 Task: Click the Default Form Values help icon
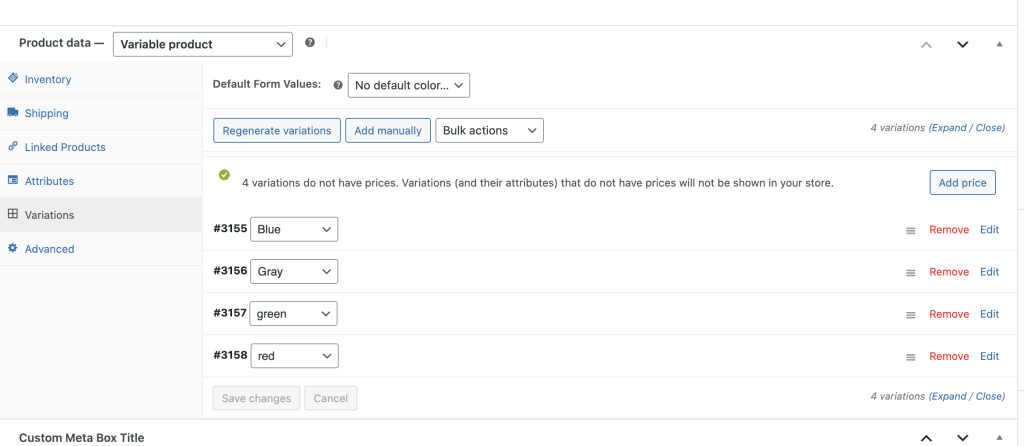[x=337, y=85]
